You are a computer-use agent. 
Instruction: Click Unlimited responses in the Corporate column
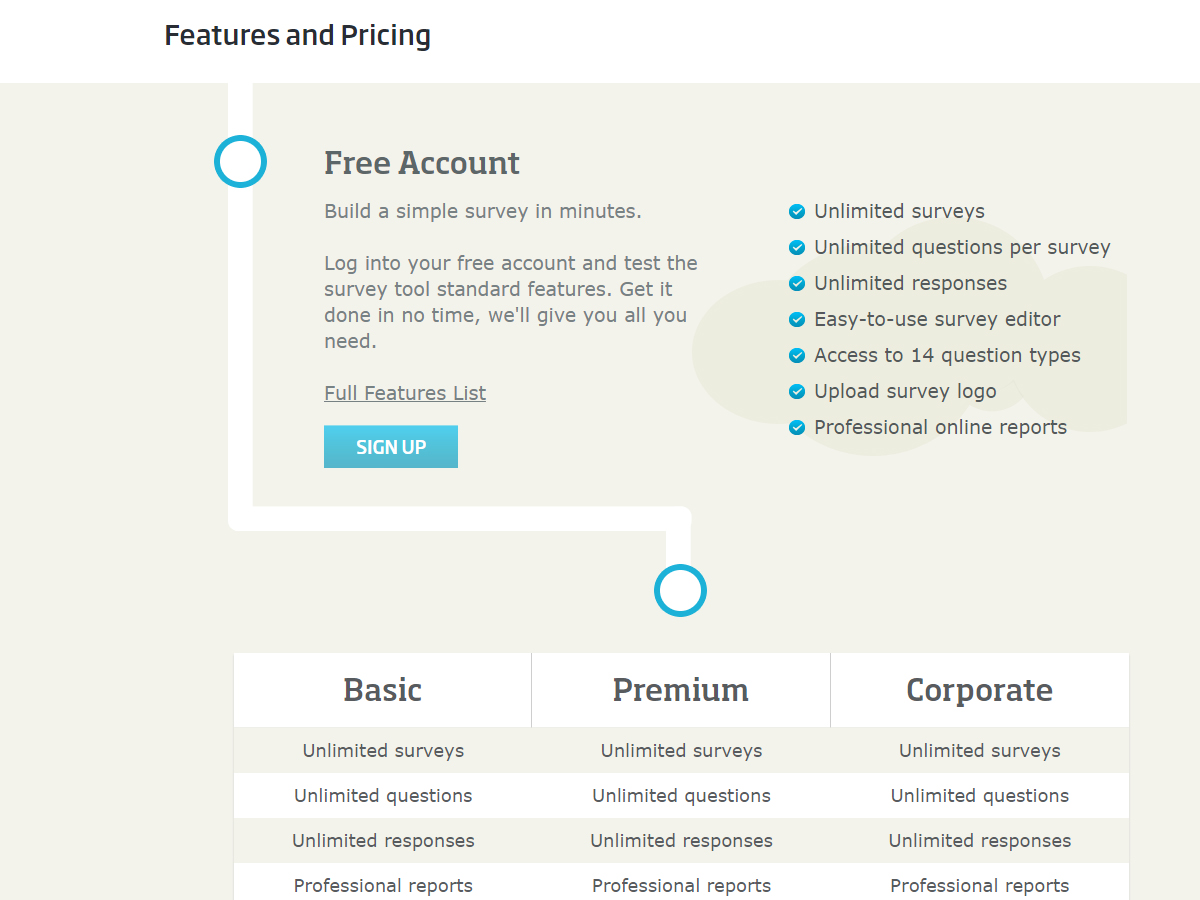click(979, 841)
